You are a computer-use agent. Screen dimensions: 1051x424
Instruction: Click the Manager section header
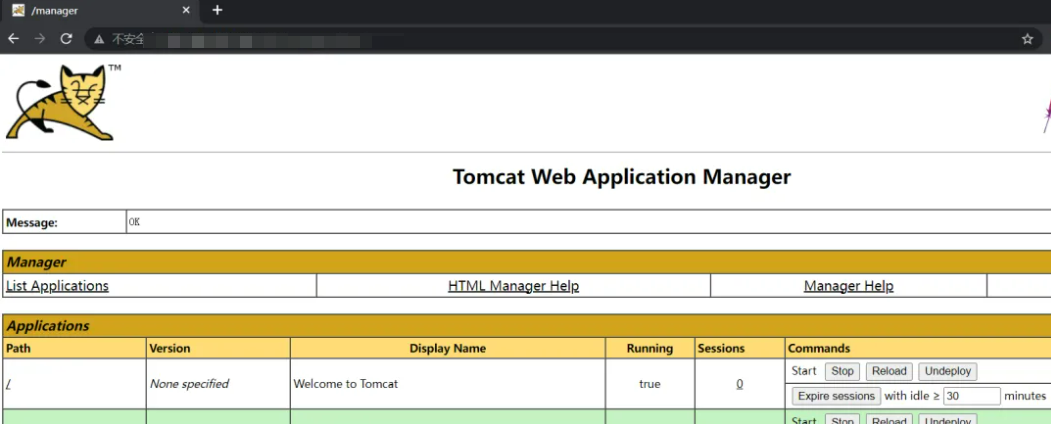point(526,262)
